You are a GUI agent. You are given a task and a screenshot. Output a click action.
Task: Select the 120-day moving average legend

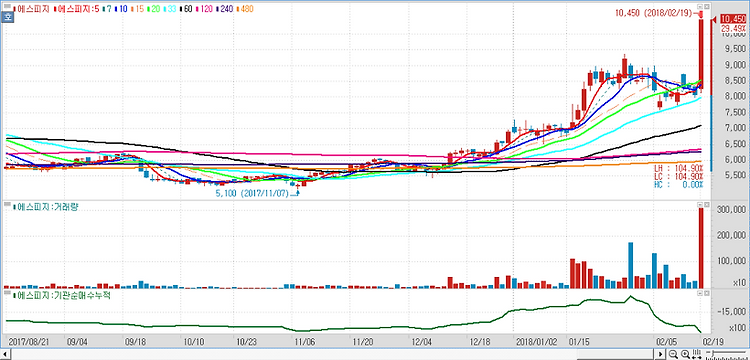point(203,9)
